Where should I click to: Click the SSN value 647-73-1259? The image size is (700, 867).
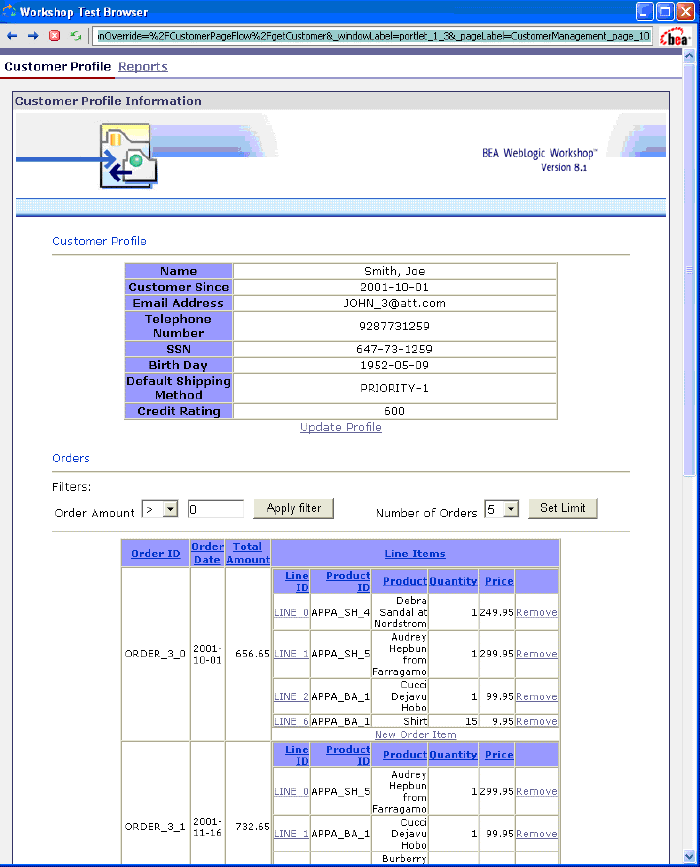394,349
